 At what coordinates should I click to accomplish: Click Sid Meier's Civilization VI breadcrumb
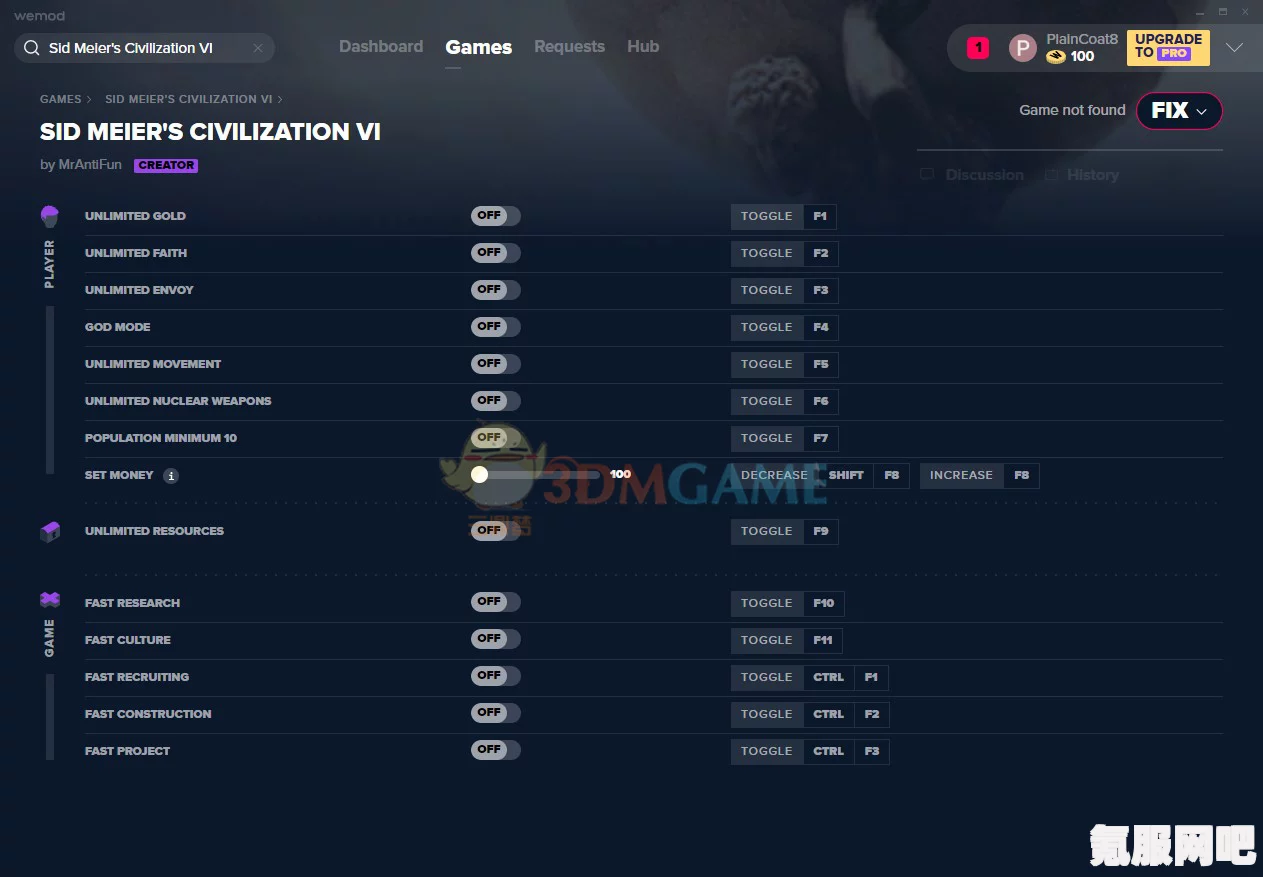tap(189, 99)
